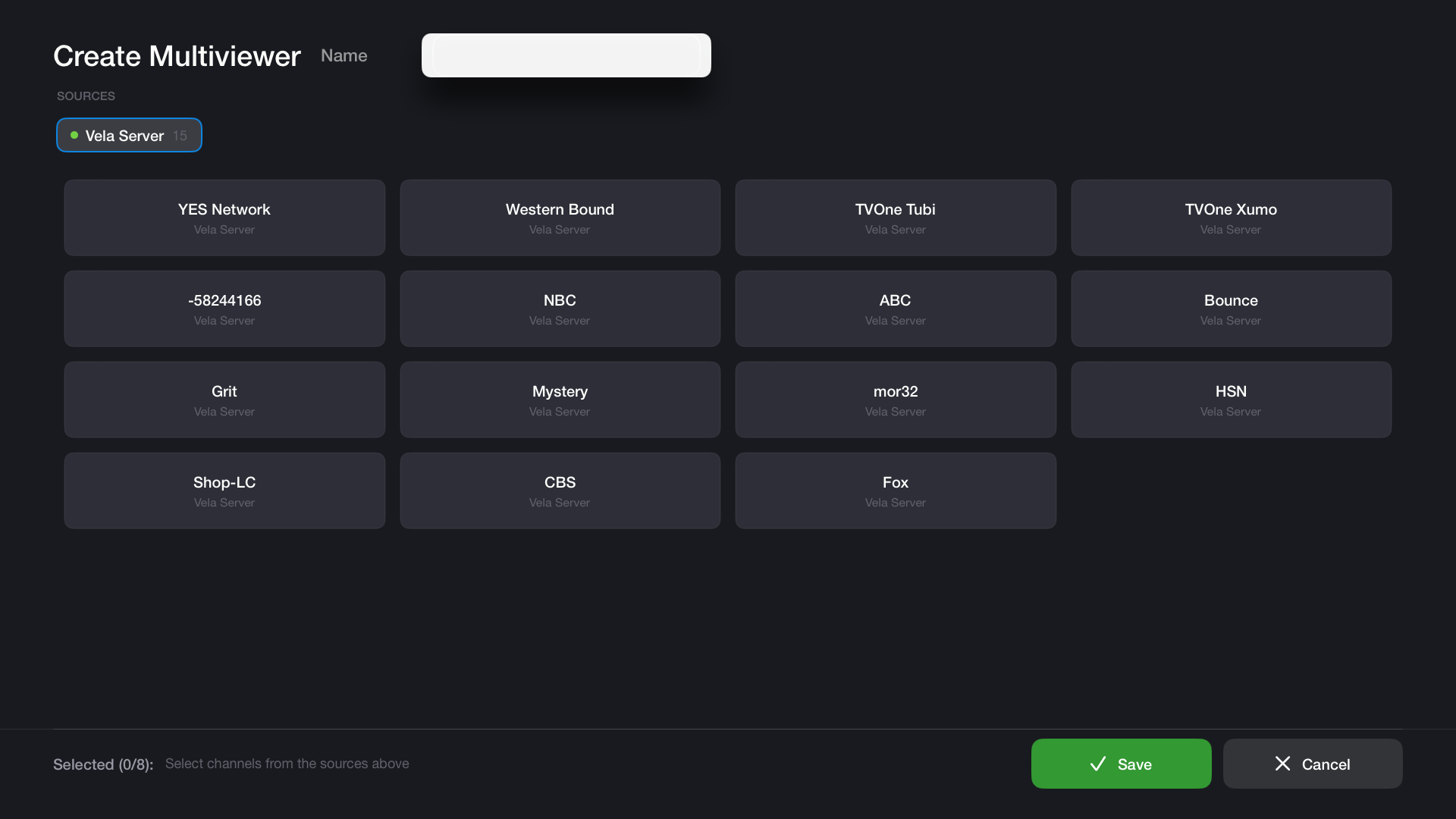Save the multiviewer with checkmark button
Screen dimensions: 1456x819
(1122, 764)
